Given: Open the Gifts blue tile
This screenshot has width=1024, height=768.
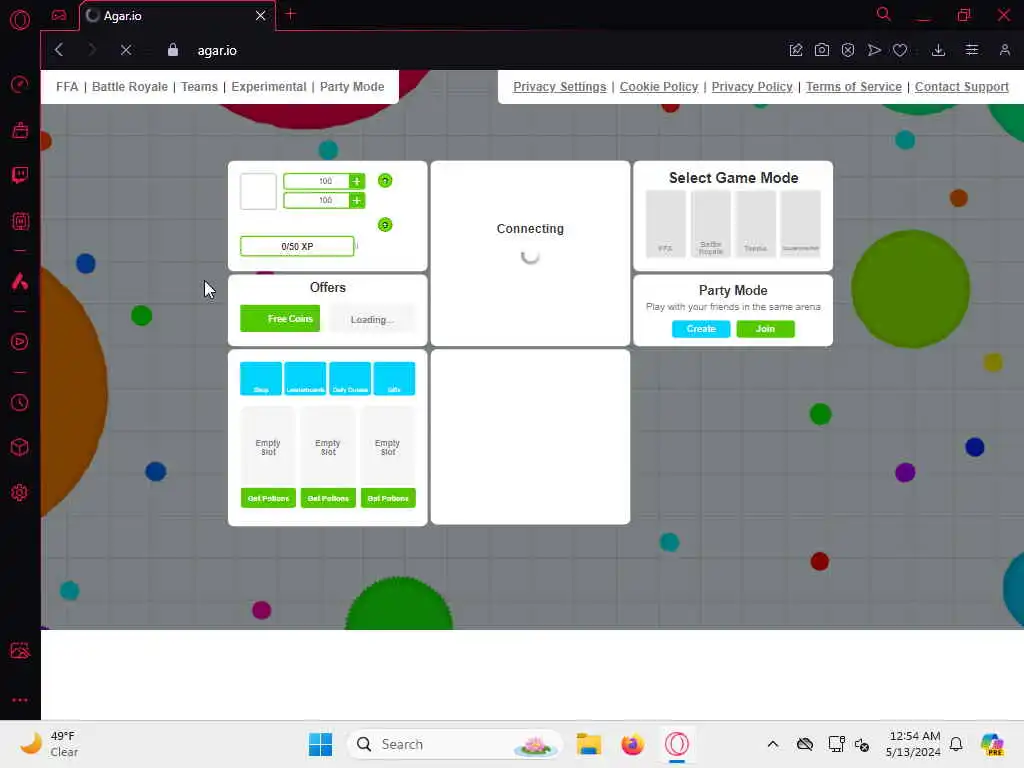Looking at the screenshot, I should point(394,379).
